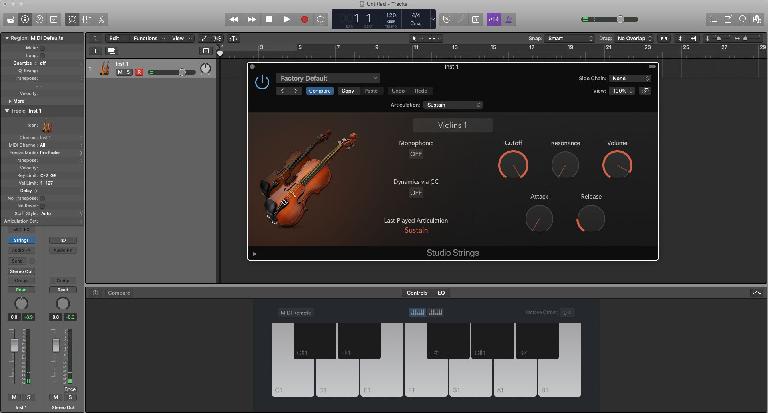
Task: Click the Strings instrument slot in channel strip
Action: point(21,241)
